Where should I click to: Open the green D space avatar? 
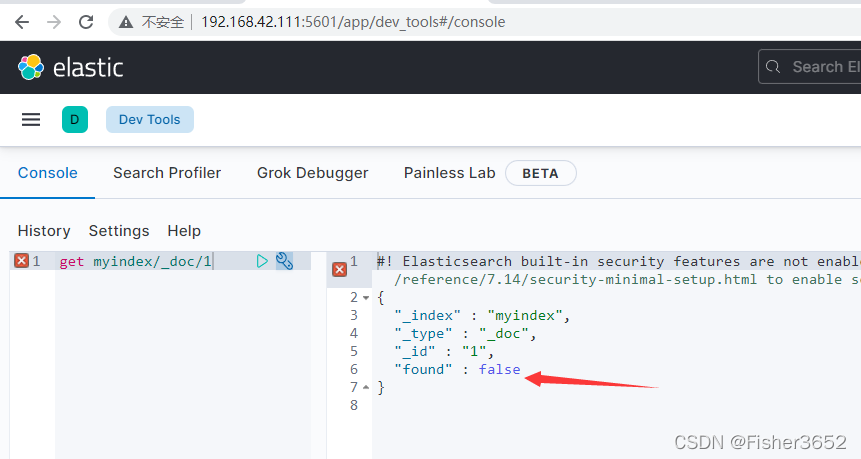[75, 119]
